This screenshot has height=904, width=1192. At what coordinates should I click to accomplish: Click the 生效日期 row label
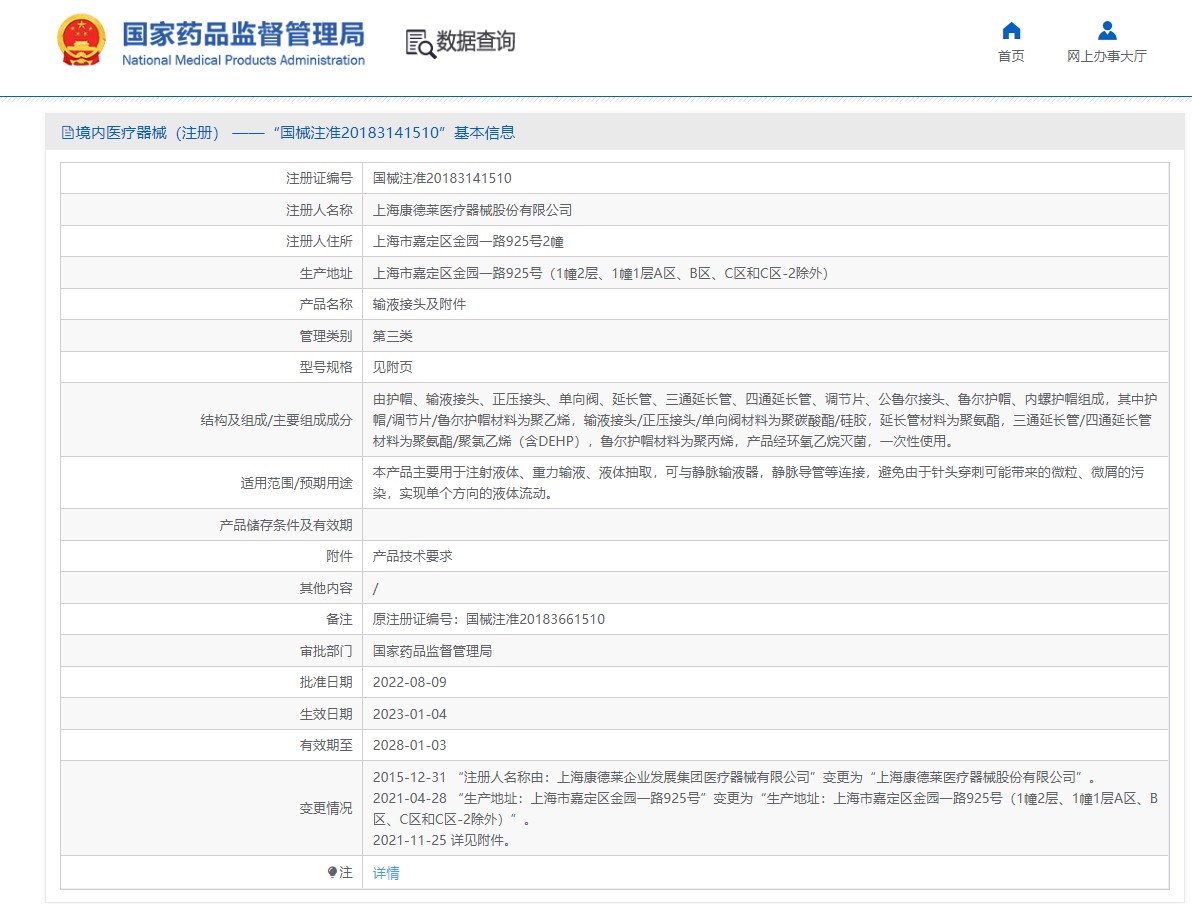326,714
